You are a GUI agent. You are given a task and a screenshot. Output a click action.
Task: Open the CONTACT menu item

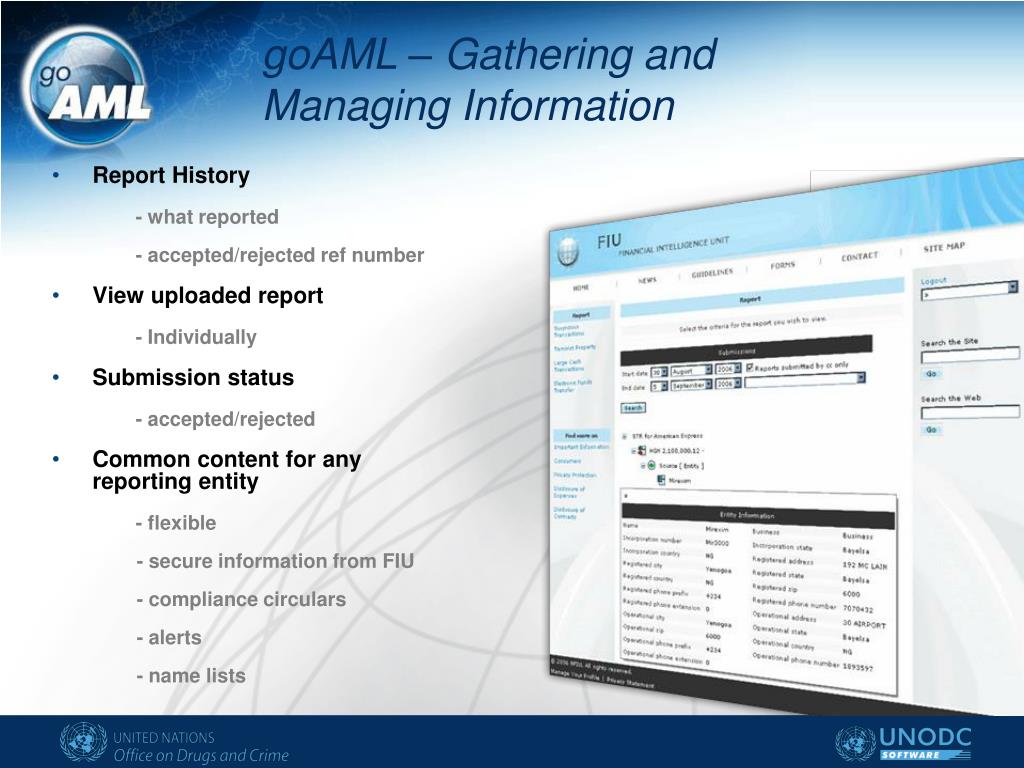click(x=859, y=257)
